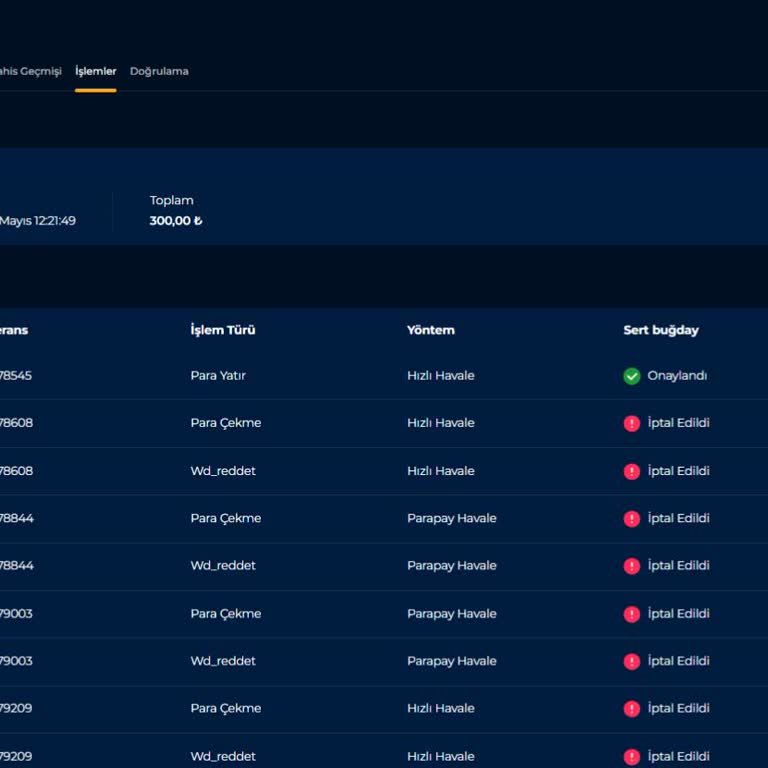Open the Bahis Geçmişi tab
The image size is (768, 768).
30,71
